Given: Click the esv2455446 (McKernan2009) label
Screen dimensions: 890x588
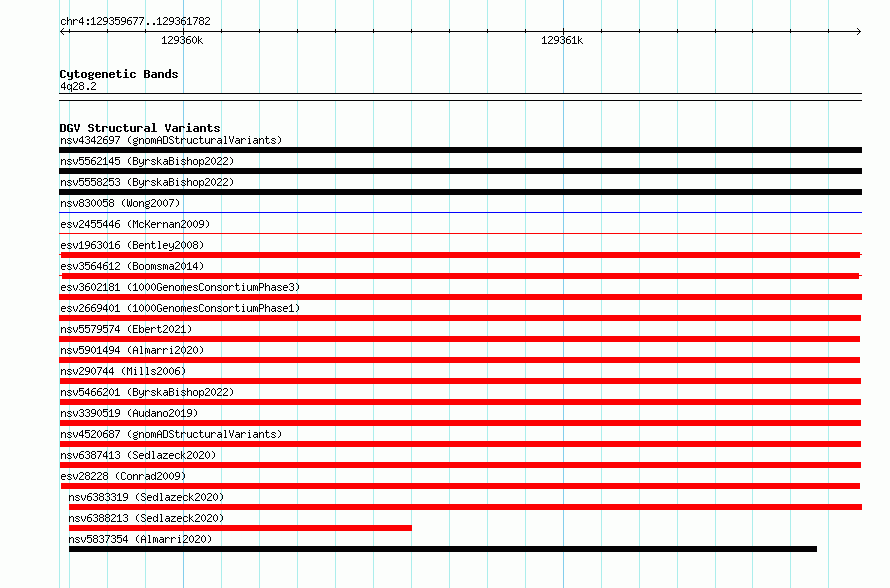Looking at the screenshot, I should pos(135,224).
